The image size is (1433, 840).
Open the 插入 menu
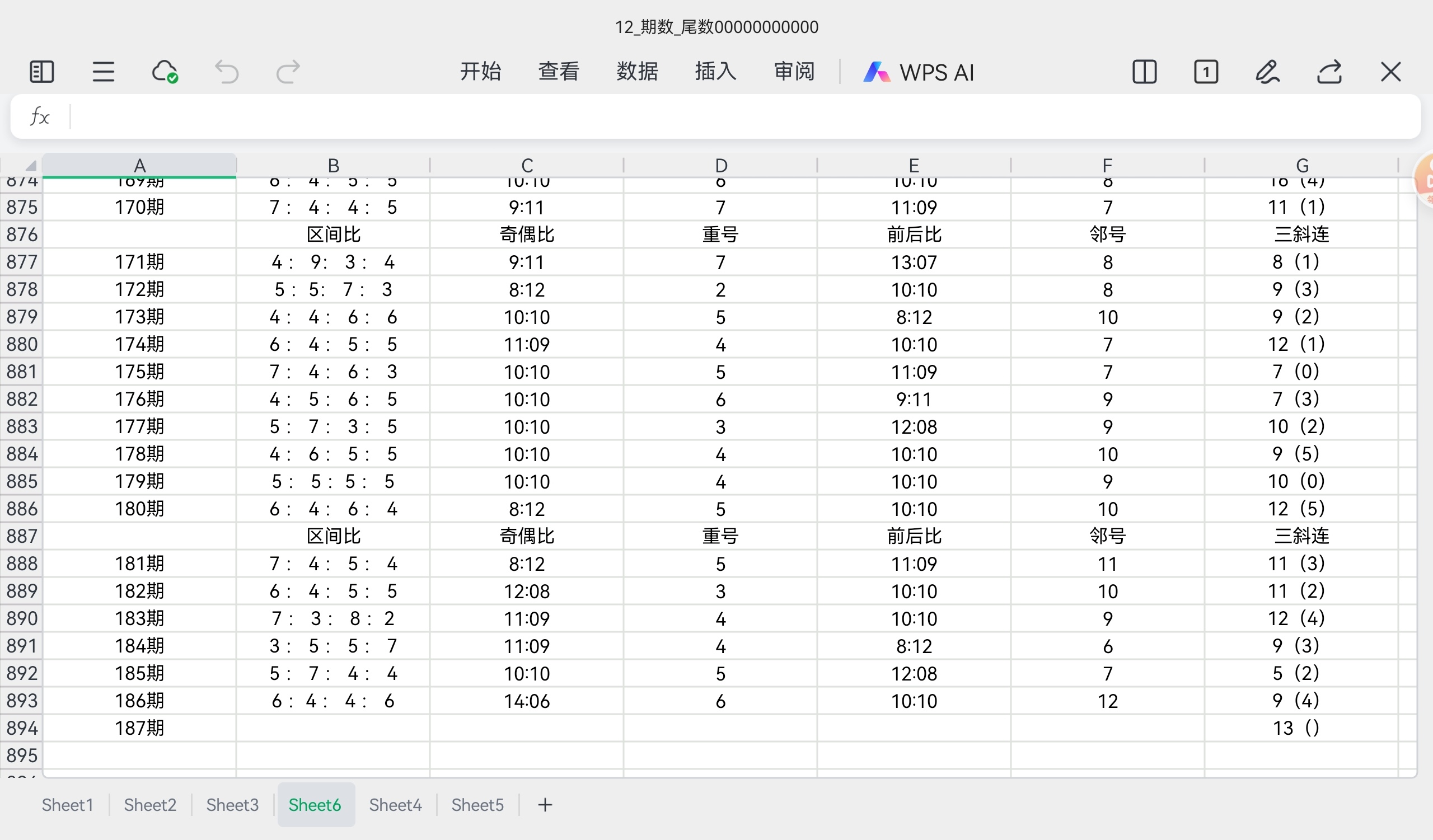715,72
